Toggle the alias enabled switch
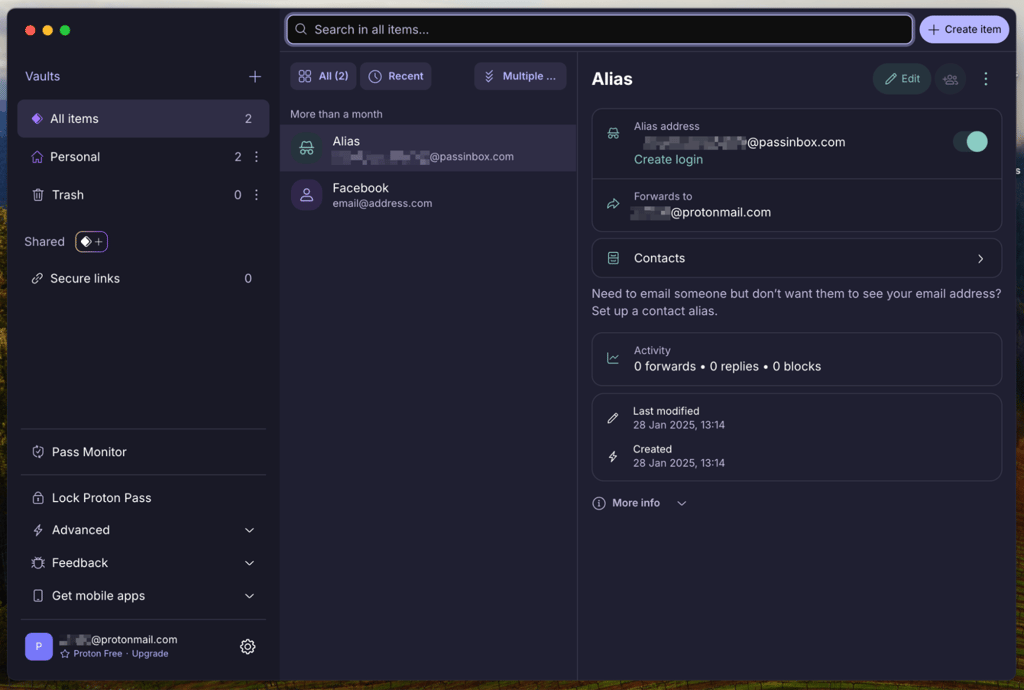This screenshot has width=1024, height=690. point(970,142)
